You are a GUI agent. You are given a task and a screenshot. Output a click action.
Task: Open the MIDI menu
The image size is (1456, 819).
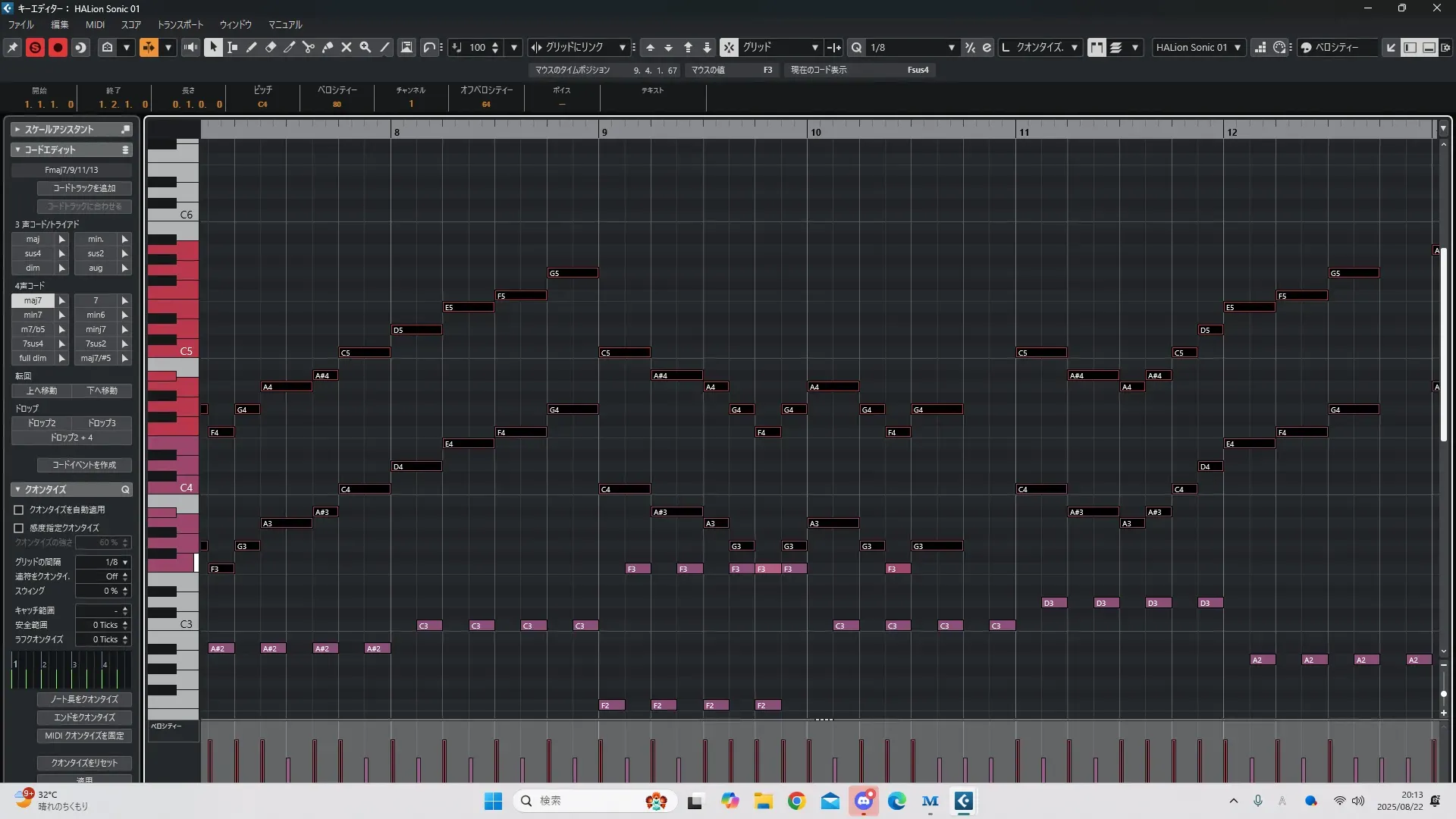pyautogui.click(x=95, y=25)
